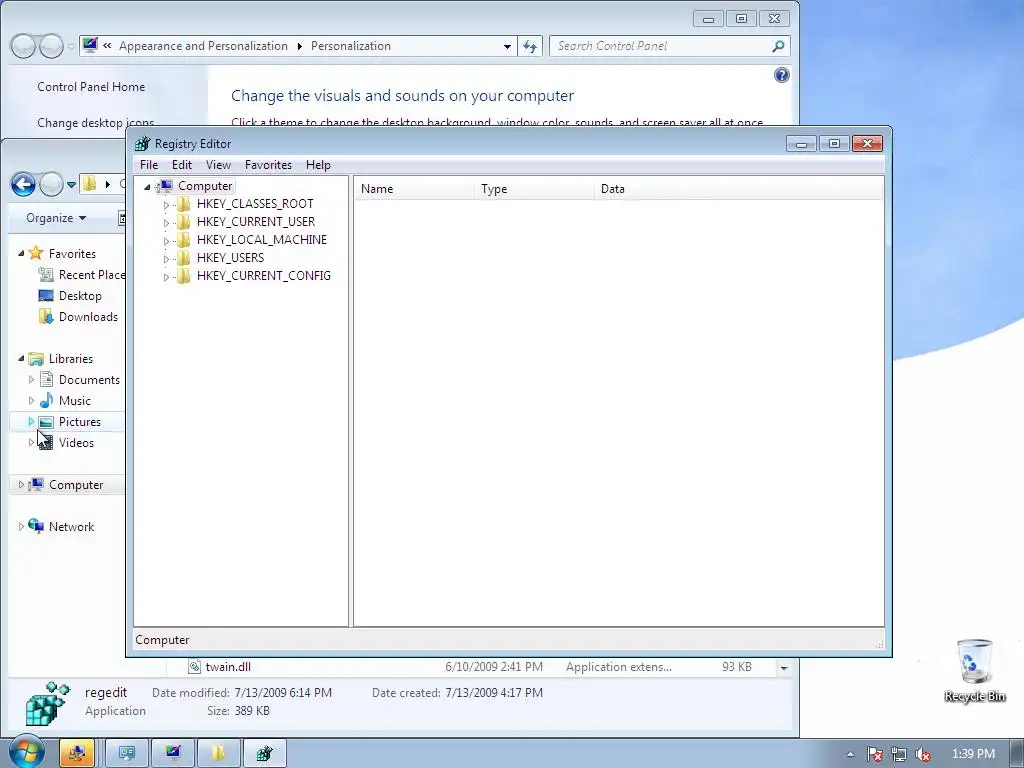Select the HKEY_USERS folder icon
This screenshot has width=1024, height=768.
(184, 258)
